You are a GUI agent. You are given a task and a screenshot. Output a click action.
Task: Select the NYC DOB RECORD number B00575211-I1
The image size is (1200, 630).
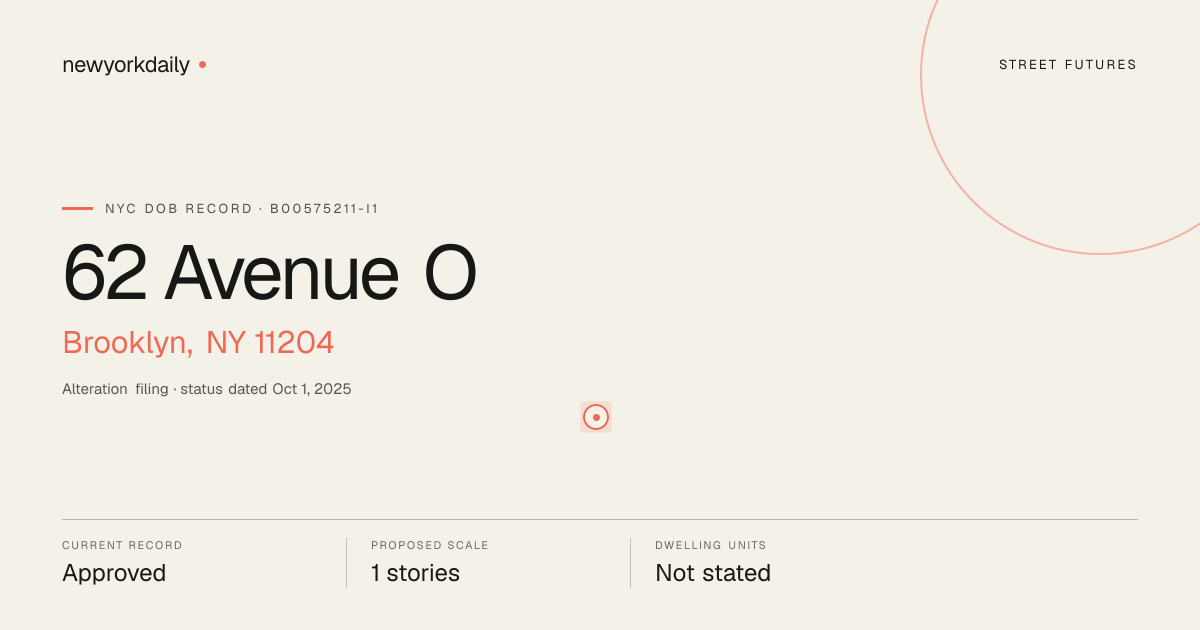pyautogui.click(x=324, y=209)
